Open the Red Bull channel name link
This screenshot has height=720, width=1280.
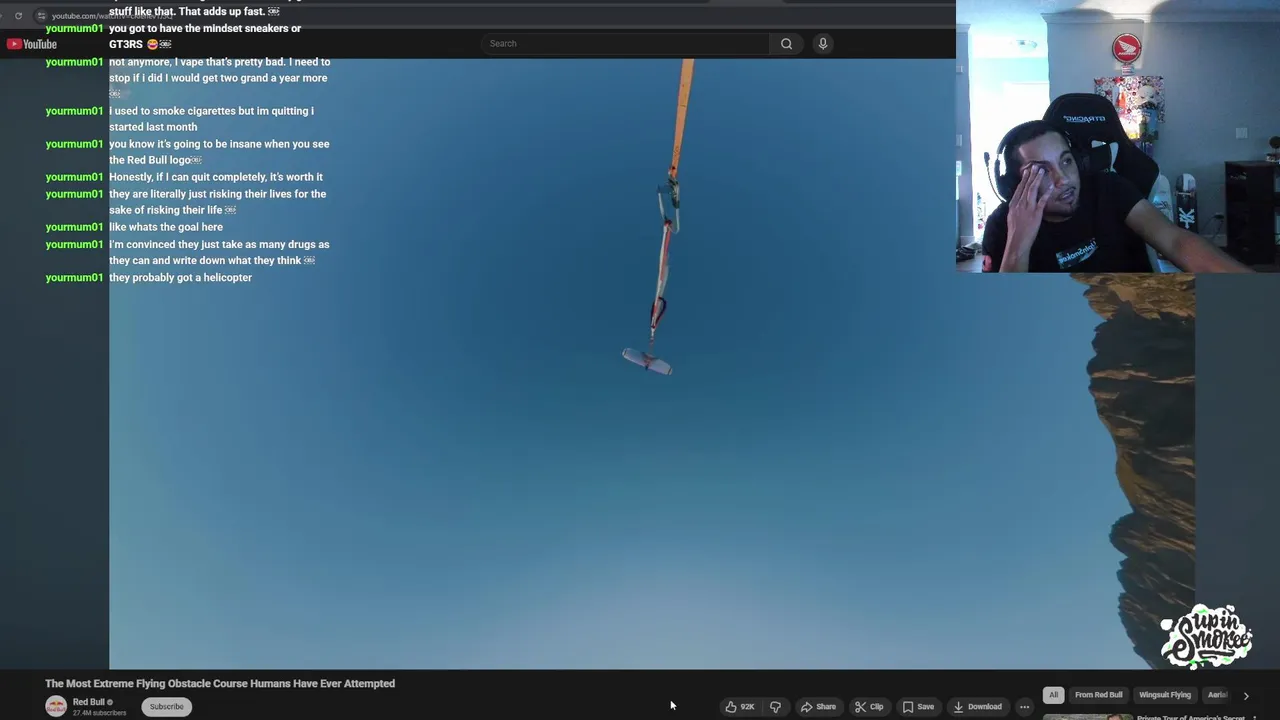click(x=89, y=702)
